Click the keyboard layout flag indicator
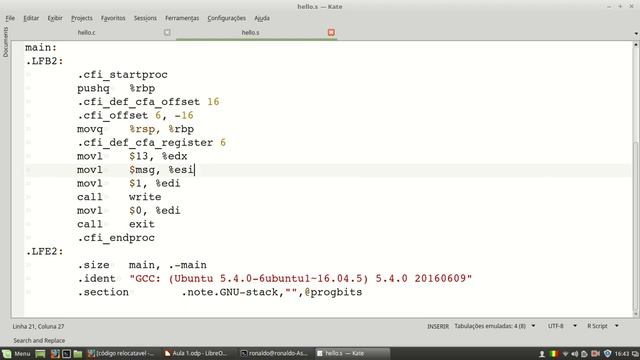This screenshot has width=640, height=360. (x=554, y=353)
